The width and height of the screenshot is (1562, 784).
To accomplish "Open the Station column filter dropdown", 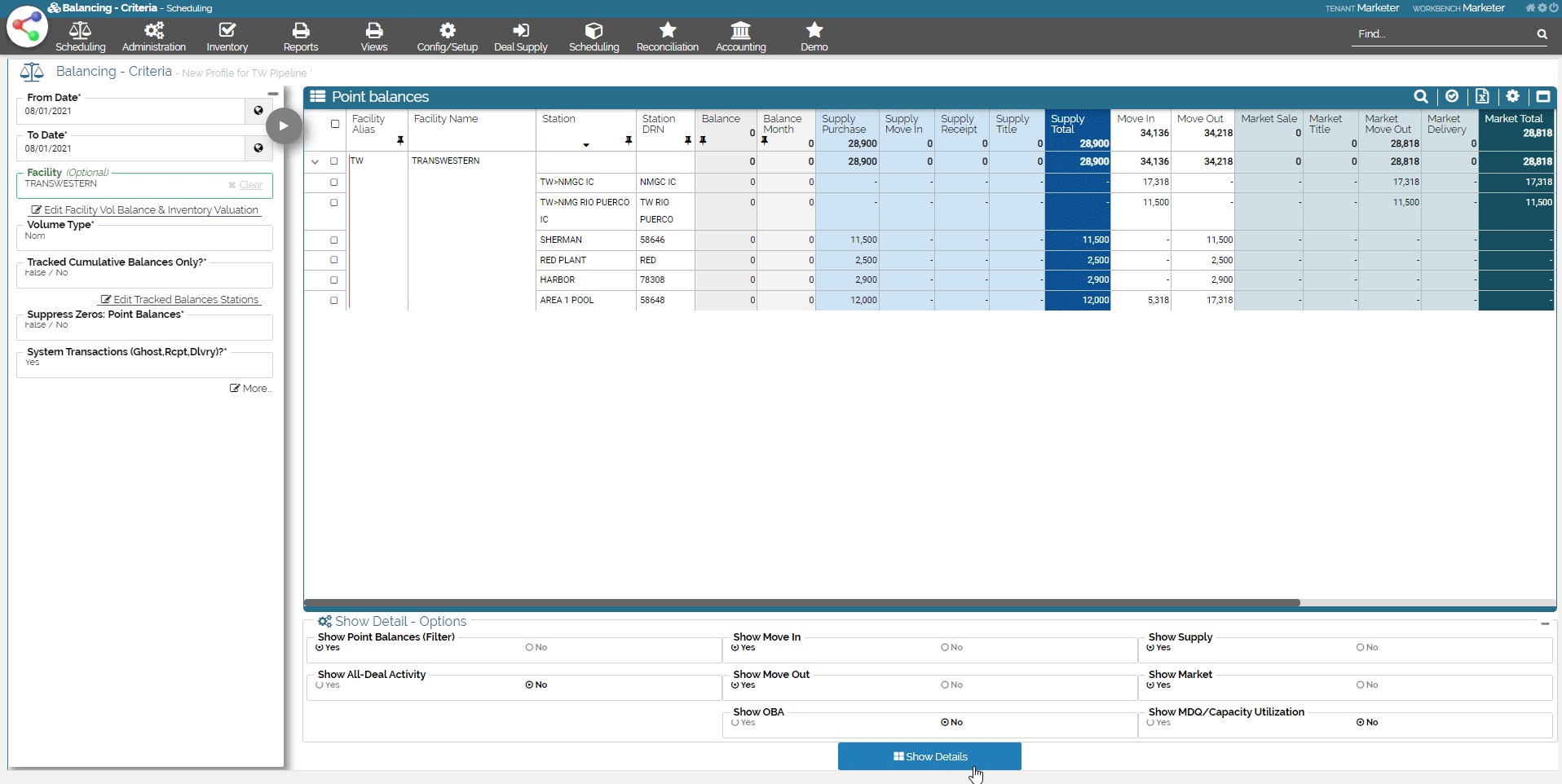I will [x=586, y=145].
